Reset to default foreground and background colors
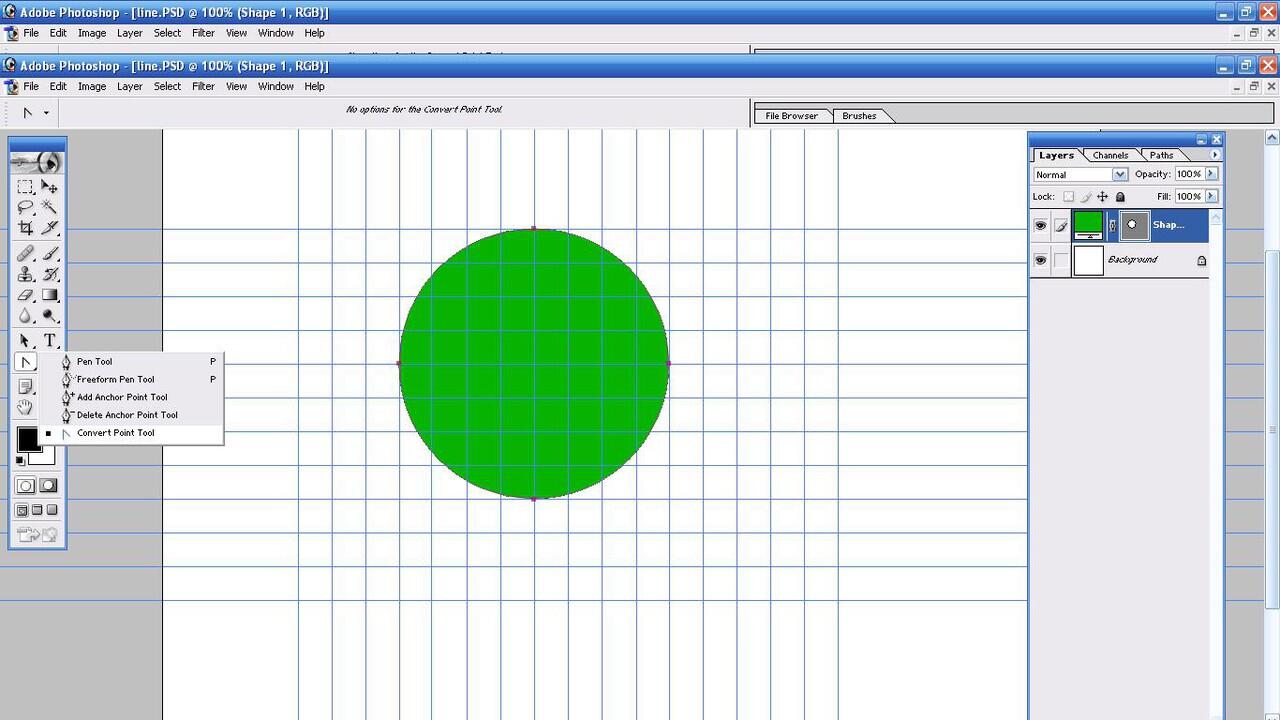 tap(20, 461)
